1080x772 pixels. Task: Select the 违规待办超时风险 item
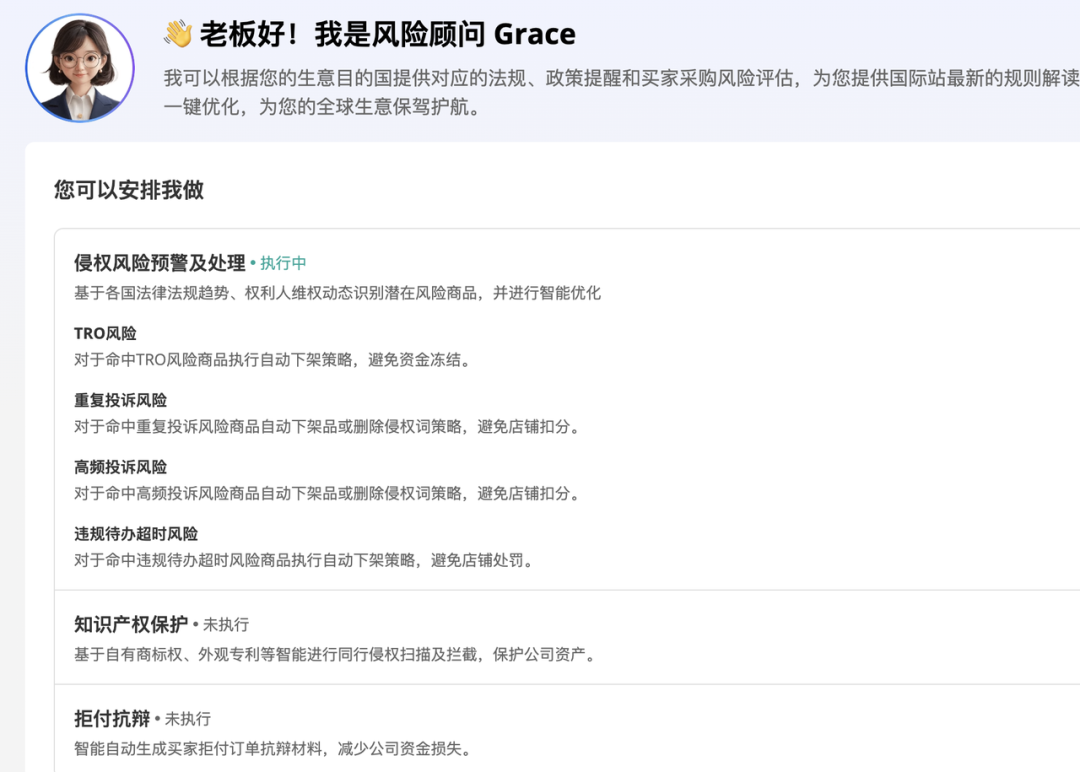[x=136, y=534]
